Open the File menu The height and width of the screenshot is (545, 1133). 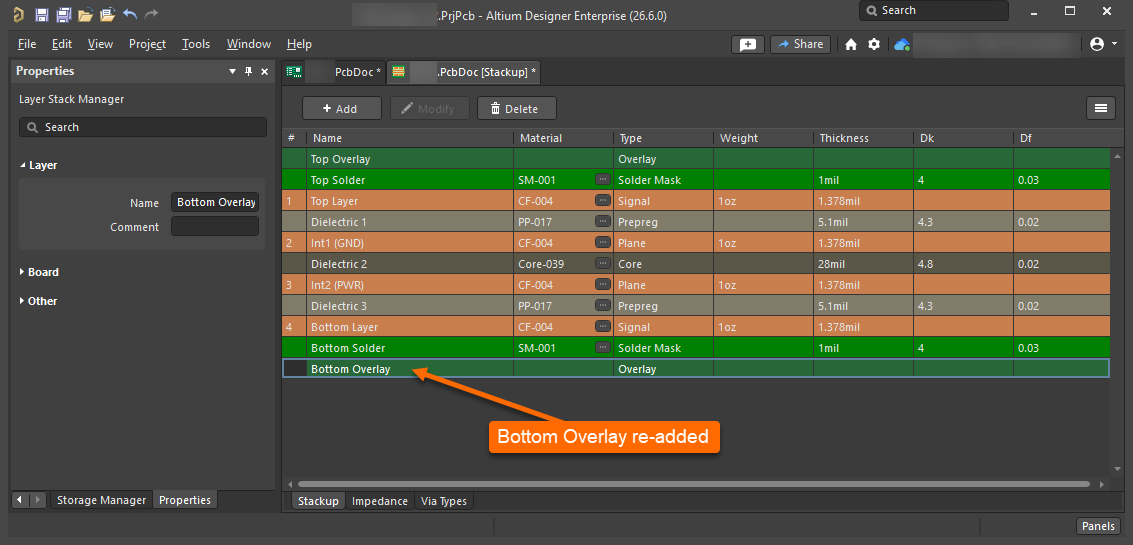tap(27, 44)
